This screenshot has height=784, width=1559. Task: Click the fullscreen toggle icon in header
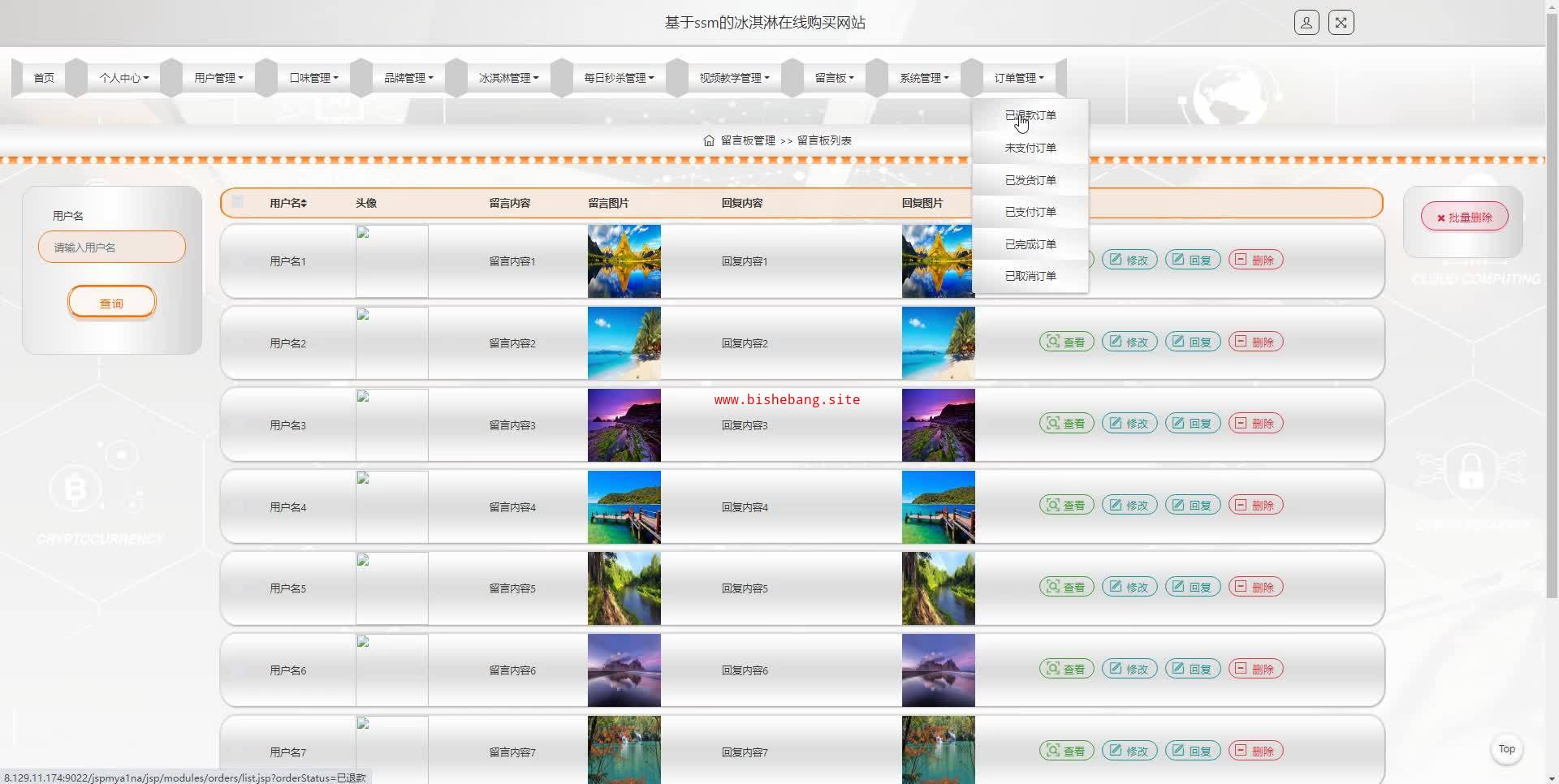[x=1341, y=23]
